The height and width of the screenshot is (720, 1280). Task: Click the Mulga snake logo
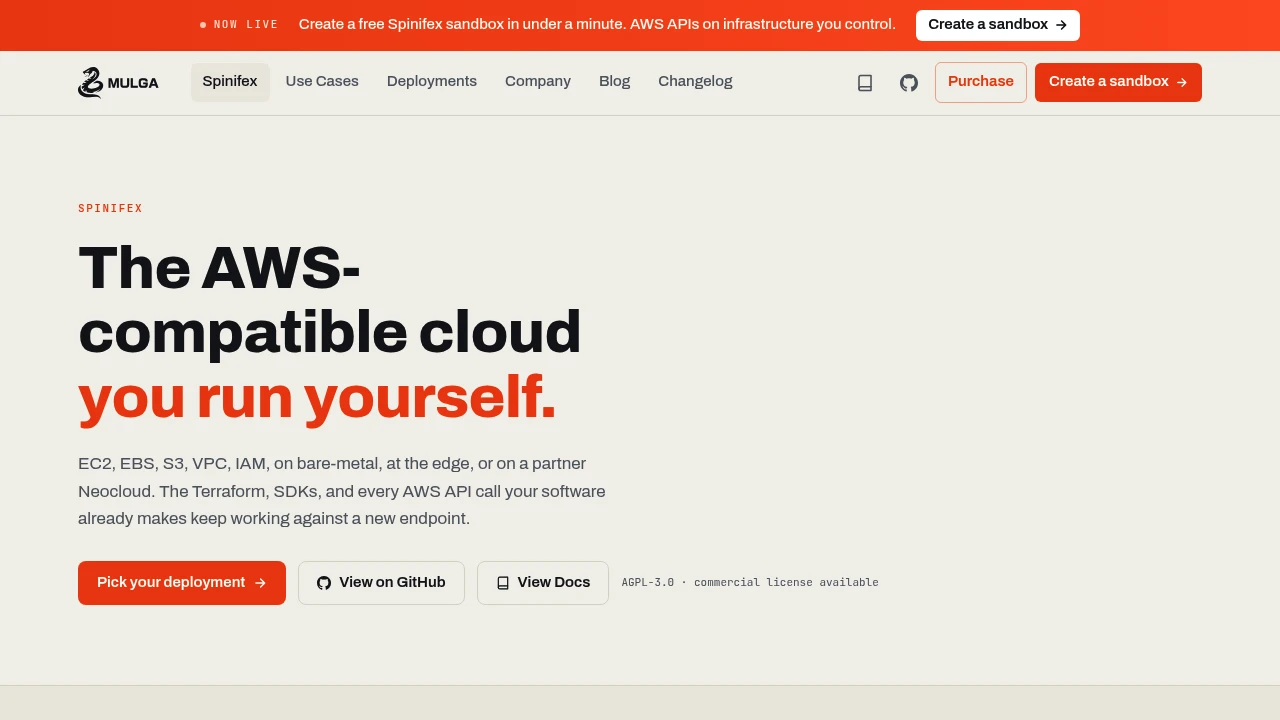[x=90, y=82]
